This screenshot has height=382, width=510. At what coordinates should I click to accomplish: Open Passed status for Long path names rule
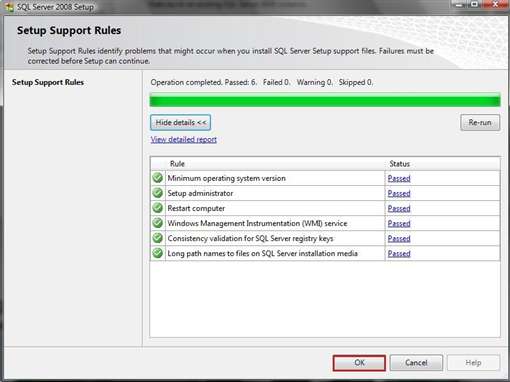click(x=399, y=253)
